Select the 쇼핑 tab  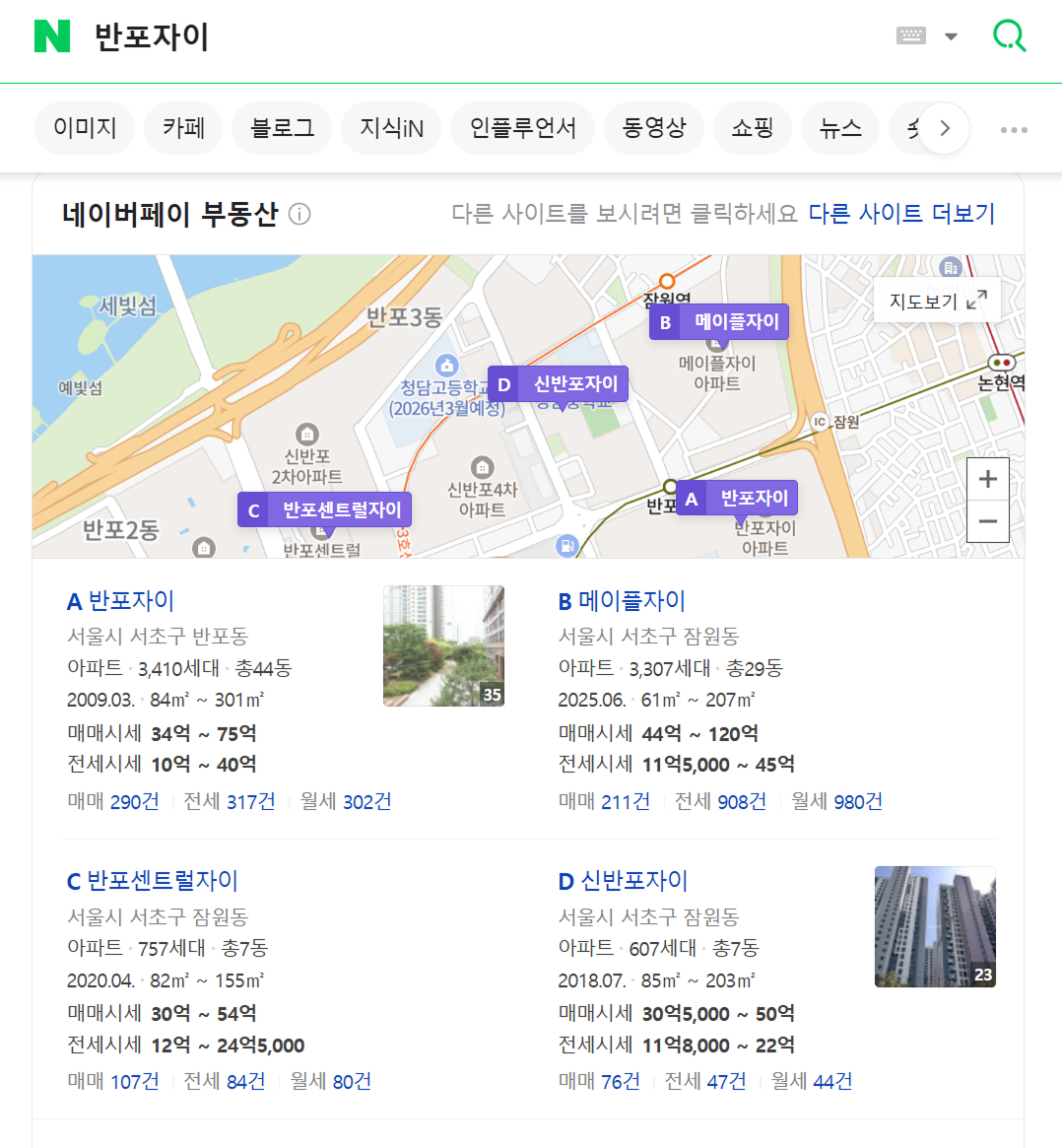753,128
